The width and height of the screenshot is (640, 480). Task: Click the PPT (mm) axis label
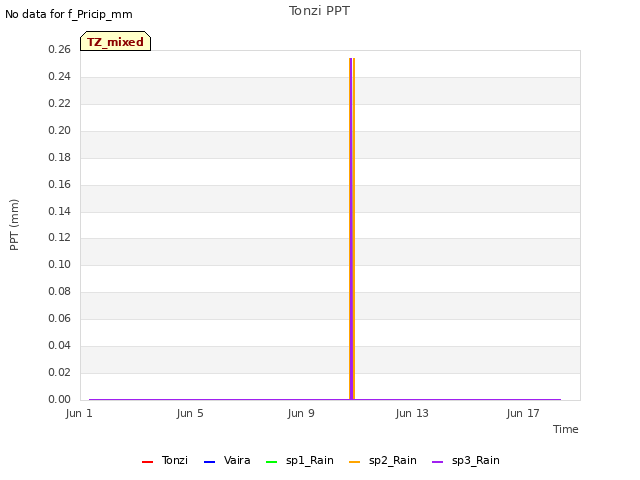(x=14, y=225)
